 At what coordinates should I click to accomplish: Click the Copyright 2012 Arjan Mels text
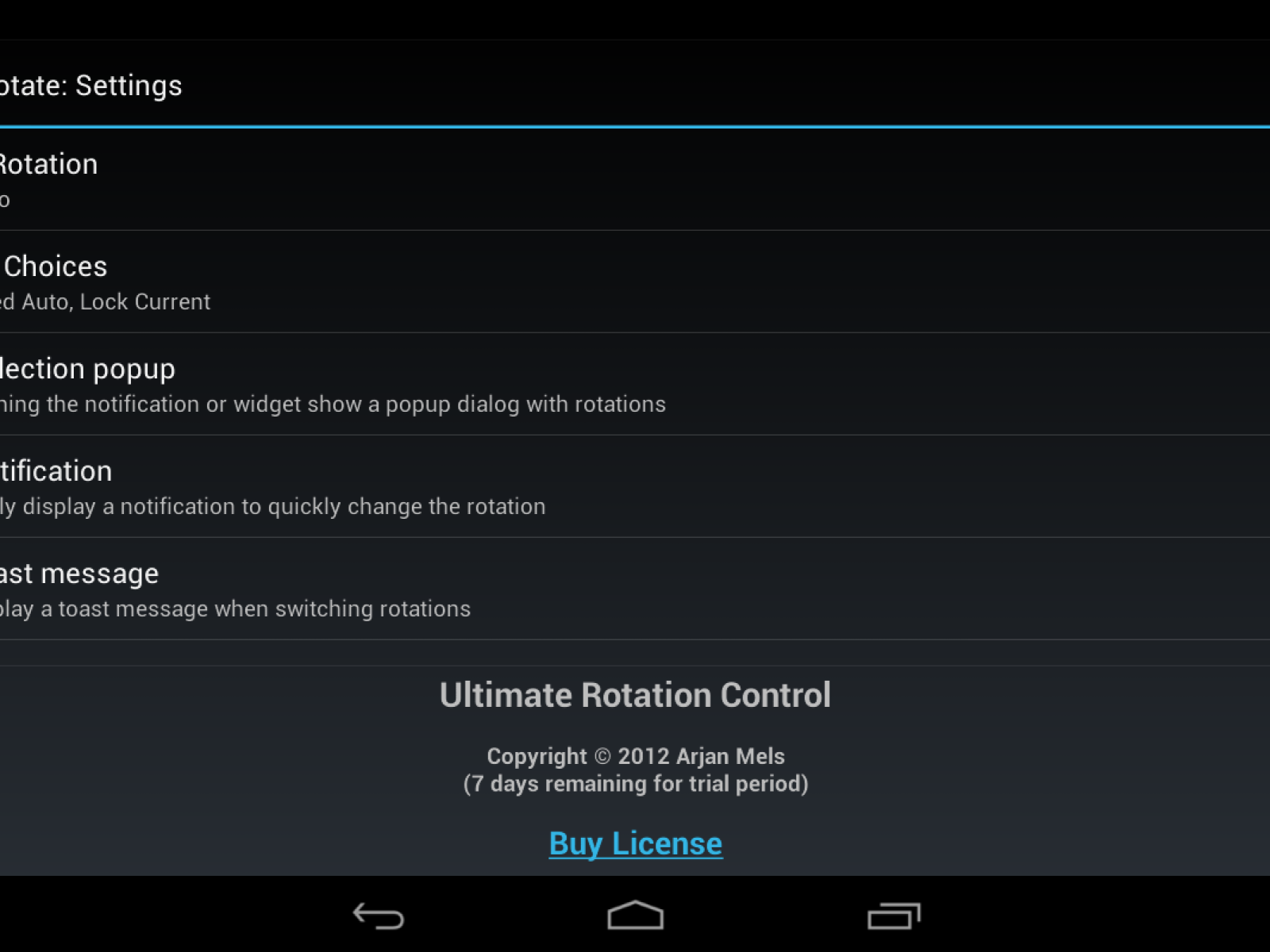[x=636, y=756]
